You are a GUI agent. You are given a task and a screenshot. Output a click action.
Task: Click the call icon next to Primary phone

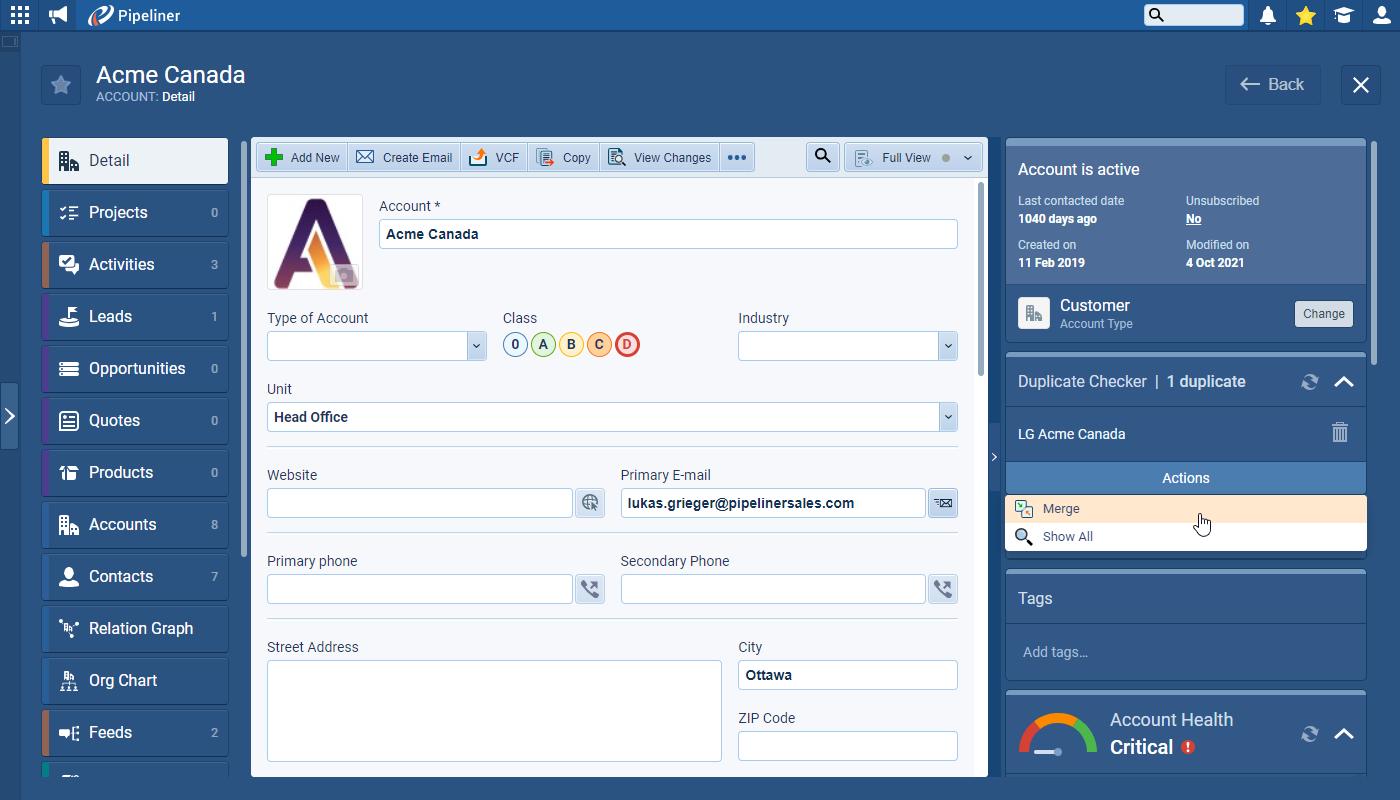coord(590,589)
